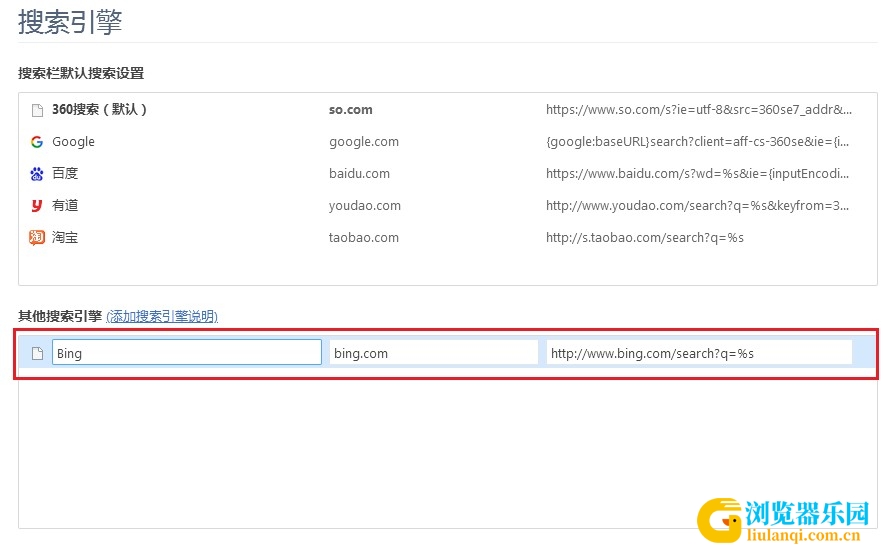Open the 添加搜索引擎说明 link

162,316
